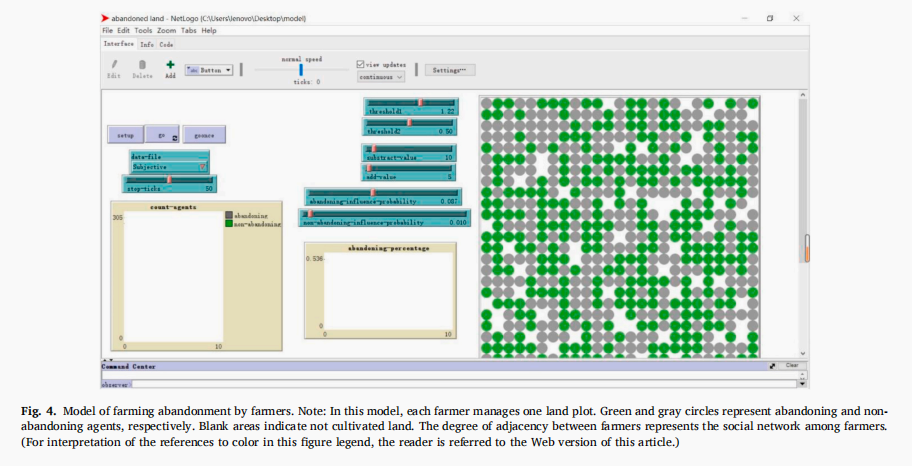
Task: Click the gray abandoning legend swatch
Action: pos(229,215)
